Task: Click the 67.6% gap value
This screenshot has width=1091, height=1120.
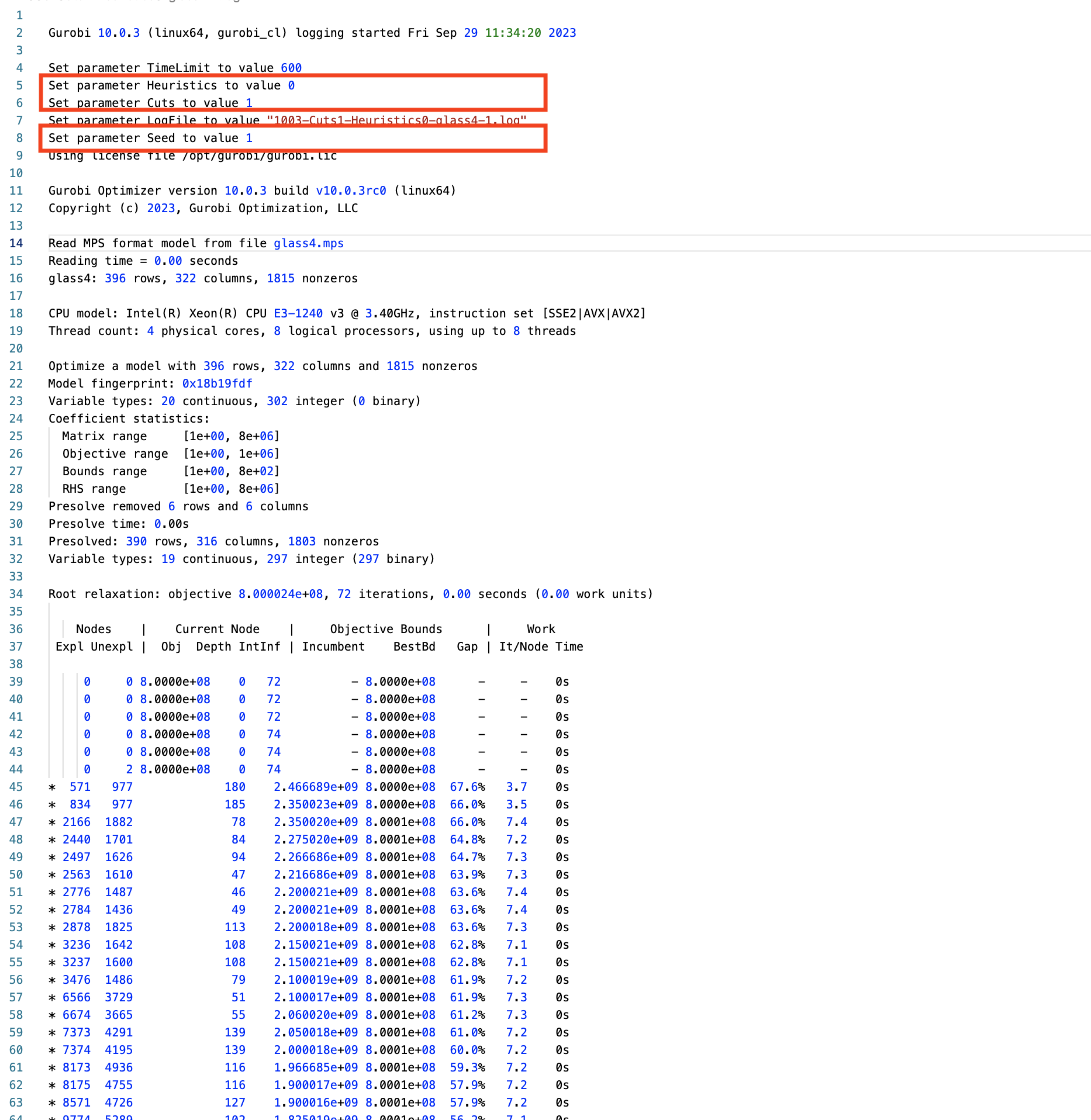Action: (467, 787)
